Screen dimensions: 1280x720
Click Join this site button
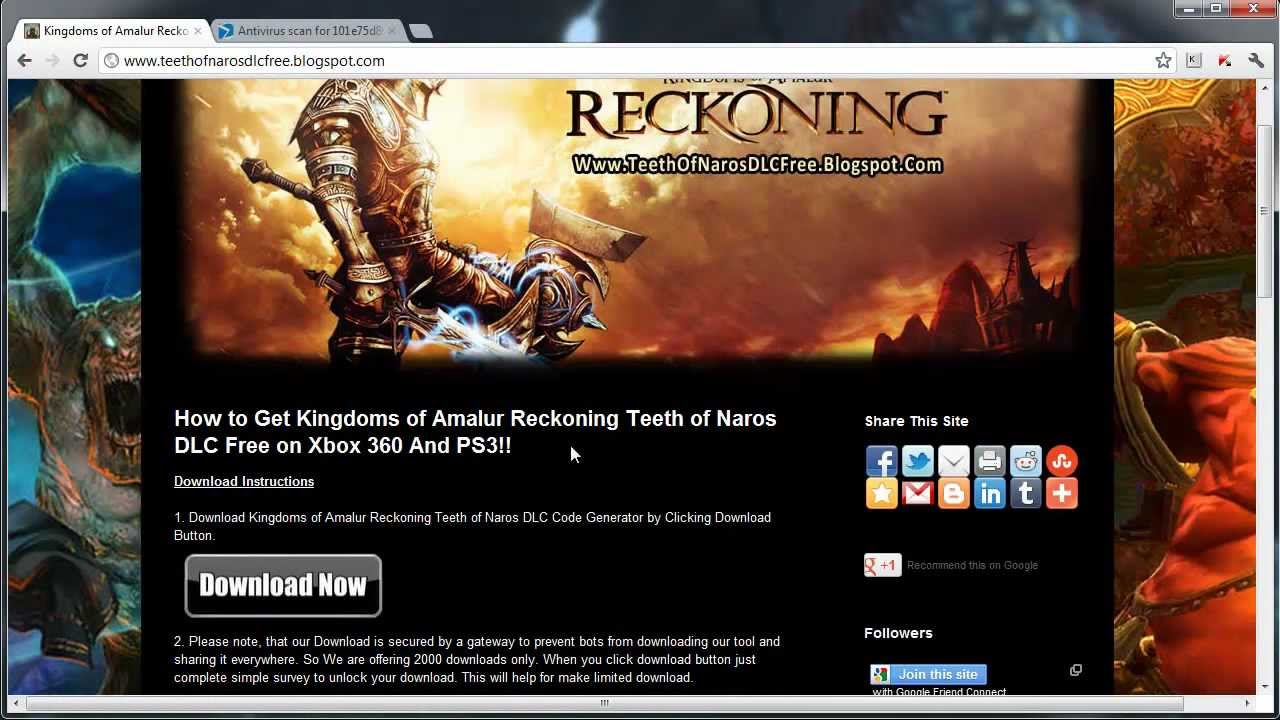coord(928,674)
